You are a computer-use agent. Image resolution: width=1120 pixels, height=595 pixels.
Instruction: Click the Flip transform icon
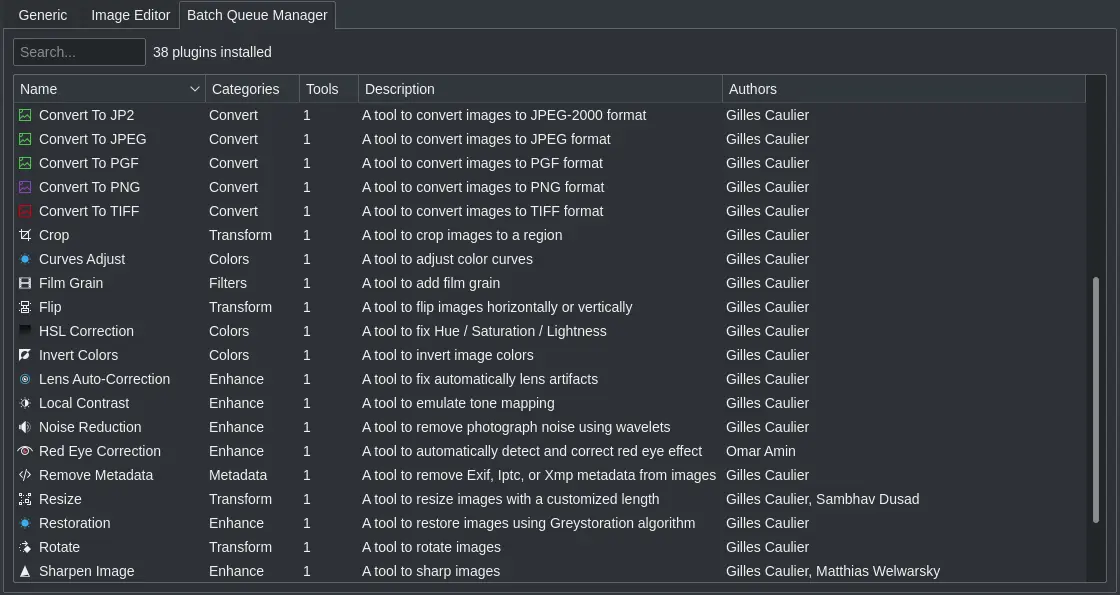tap(24, 307)
